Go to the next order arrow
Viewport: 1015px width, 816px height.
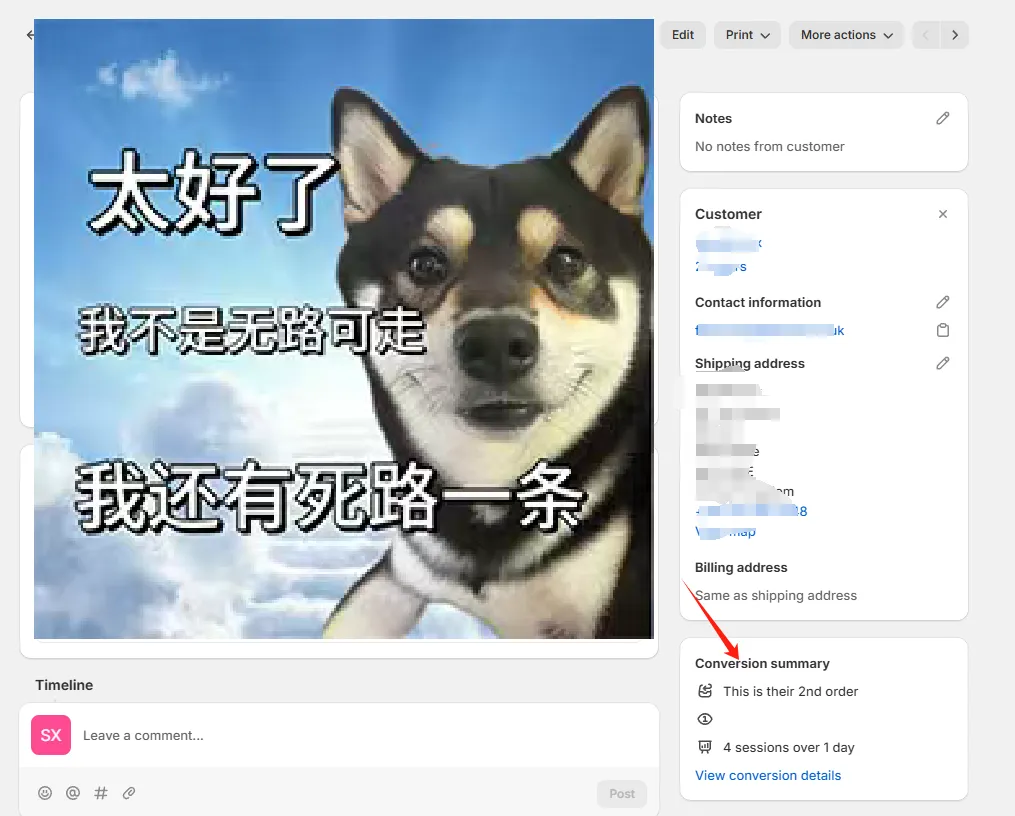click(955, 35)
